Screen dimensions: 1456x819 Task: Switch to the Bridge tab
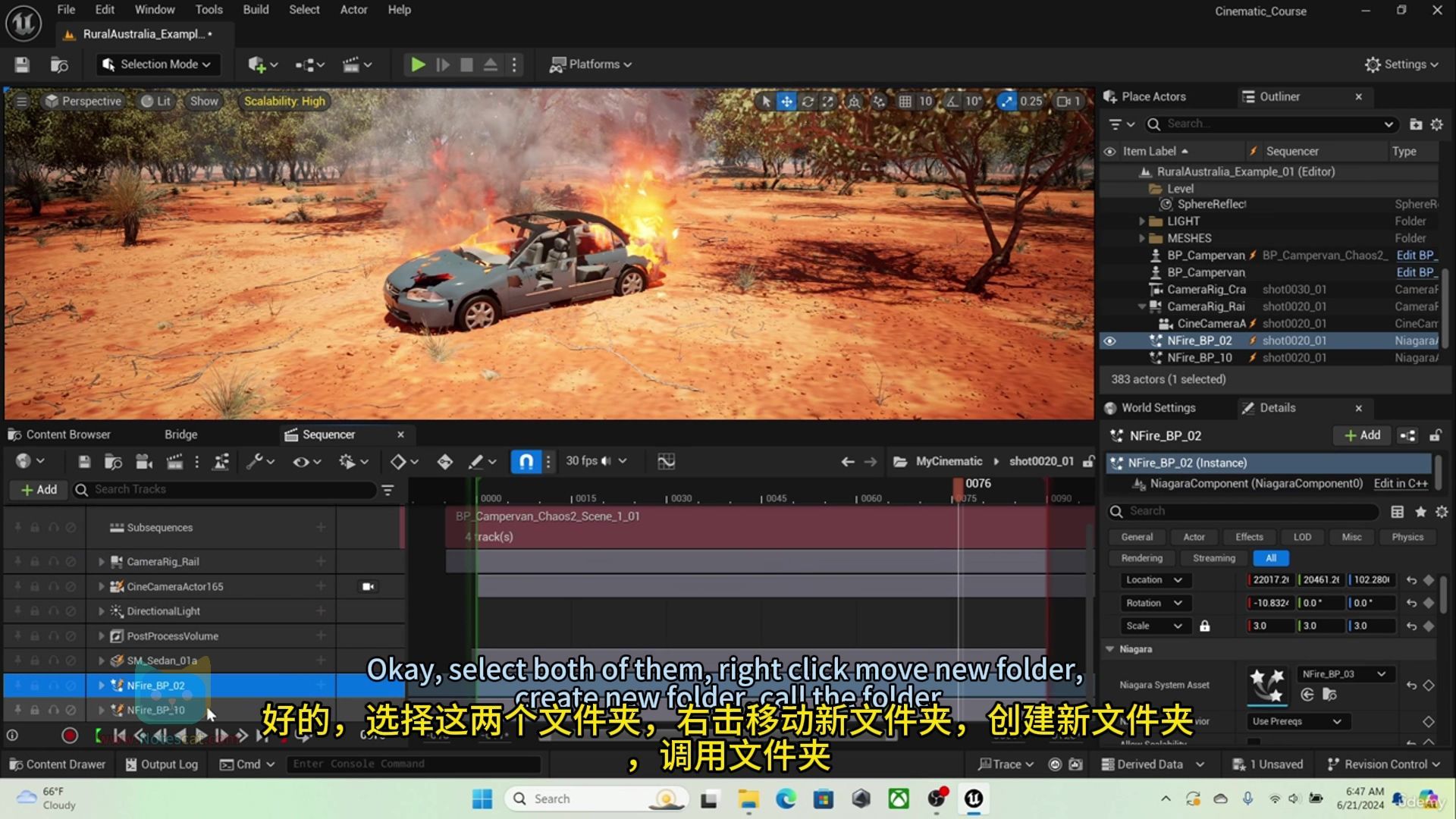(x=180, y=435)
